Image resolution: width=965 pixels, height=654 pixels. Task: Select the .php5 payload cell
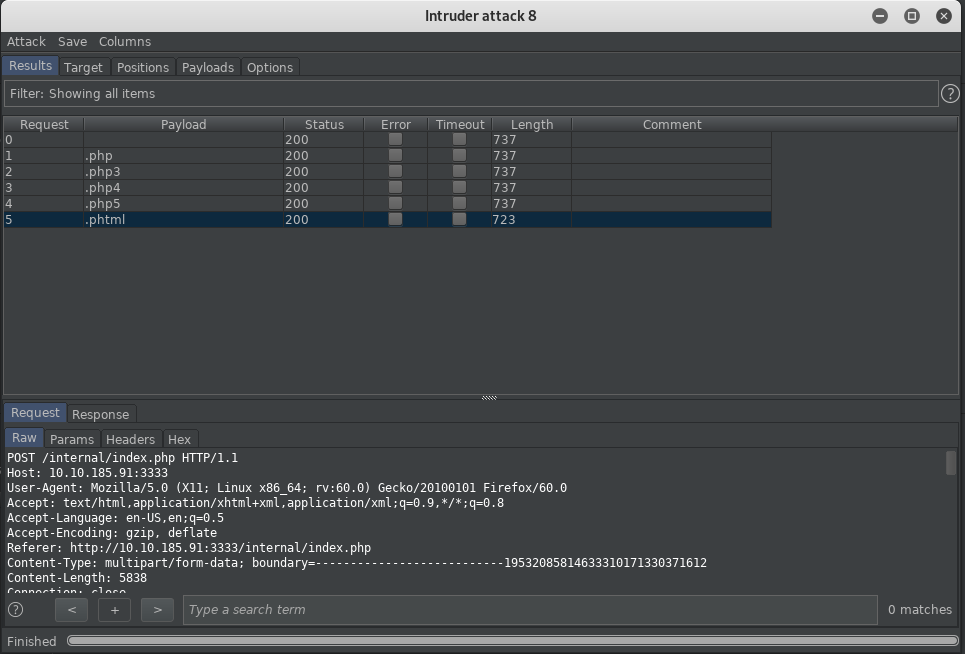pos(183,204)
